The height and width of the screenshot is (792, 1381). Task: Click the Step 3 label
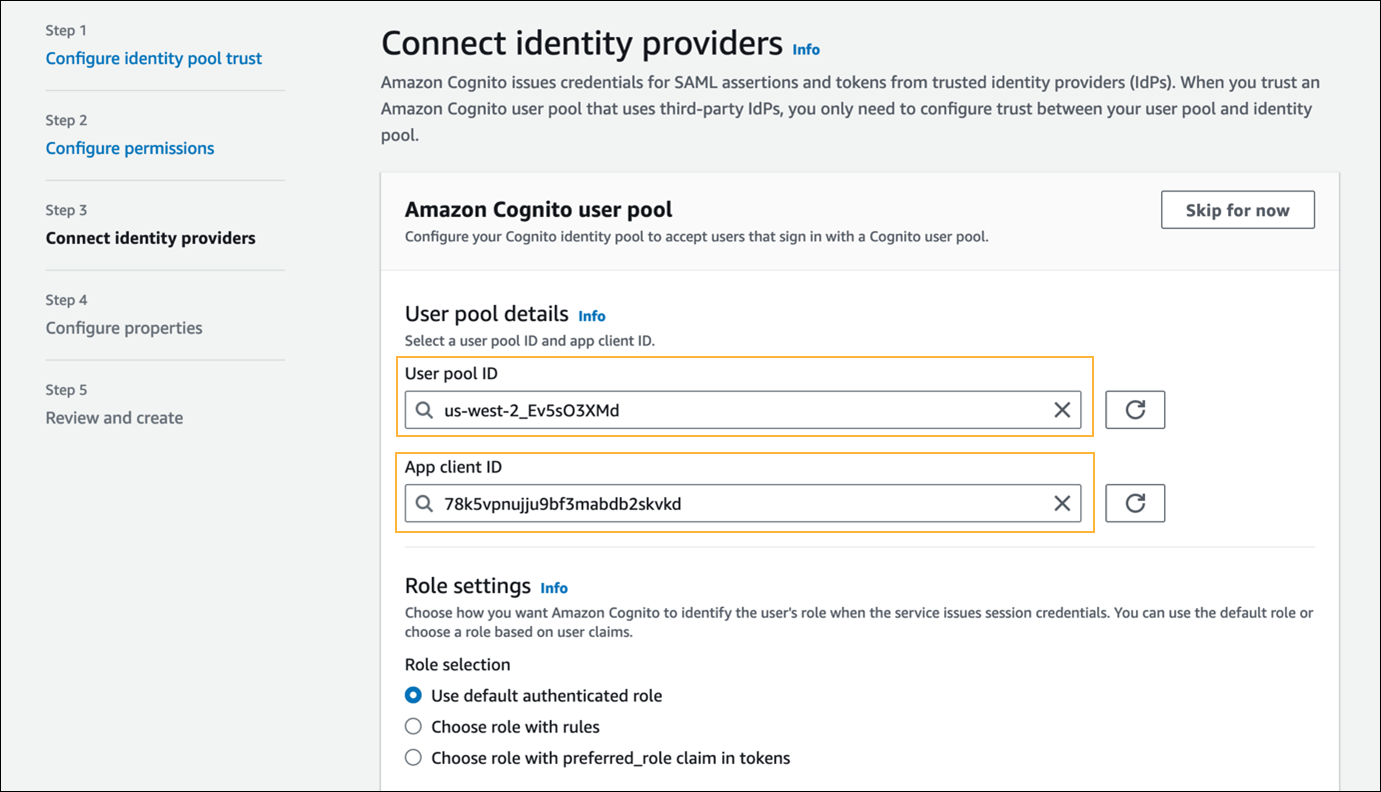[67, 210]
